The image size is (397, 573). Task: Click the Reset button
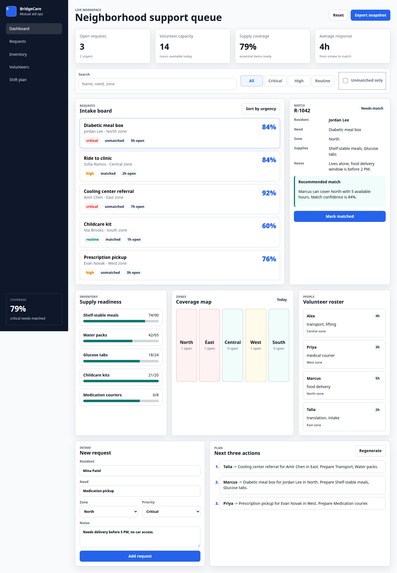[338, 15]
